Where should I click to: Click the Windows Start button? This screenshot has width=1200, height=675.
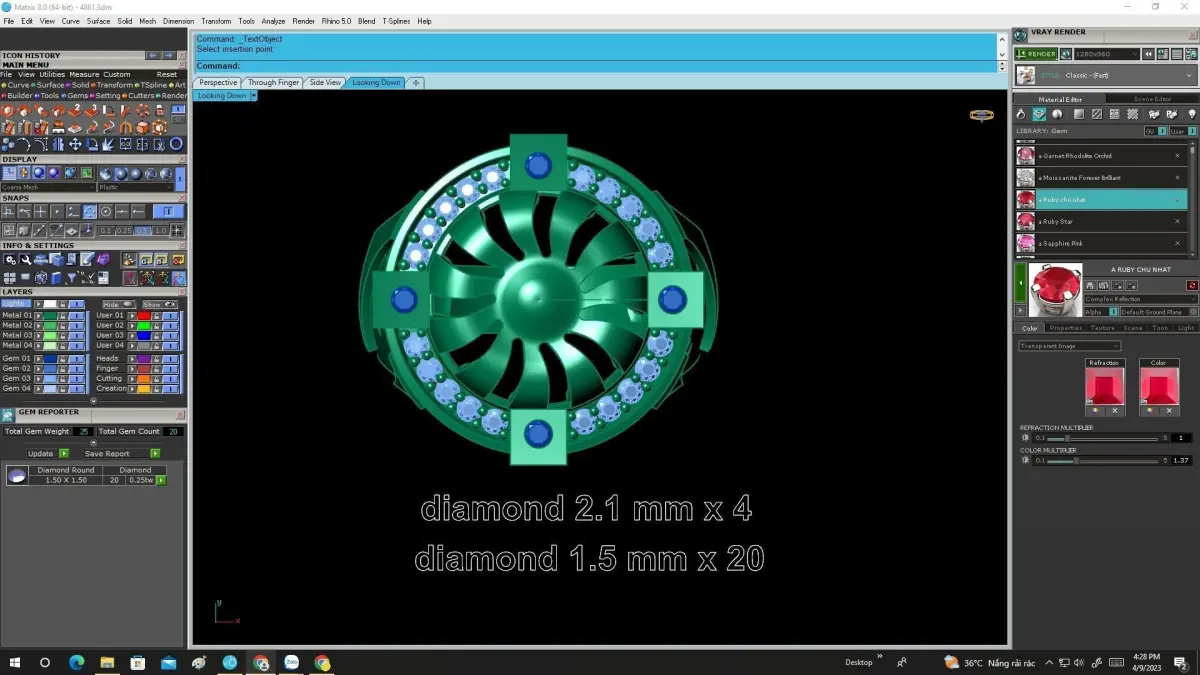14,662
